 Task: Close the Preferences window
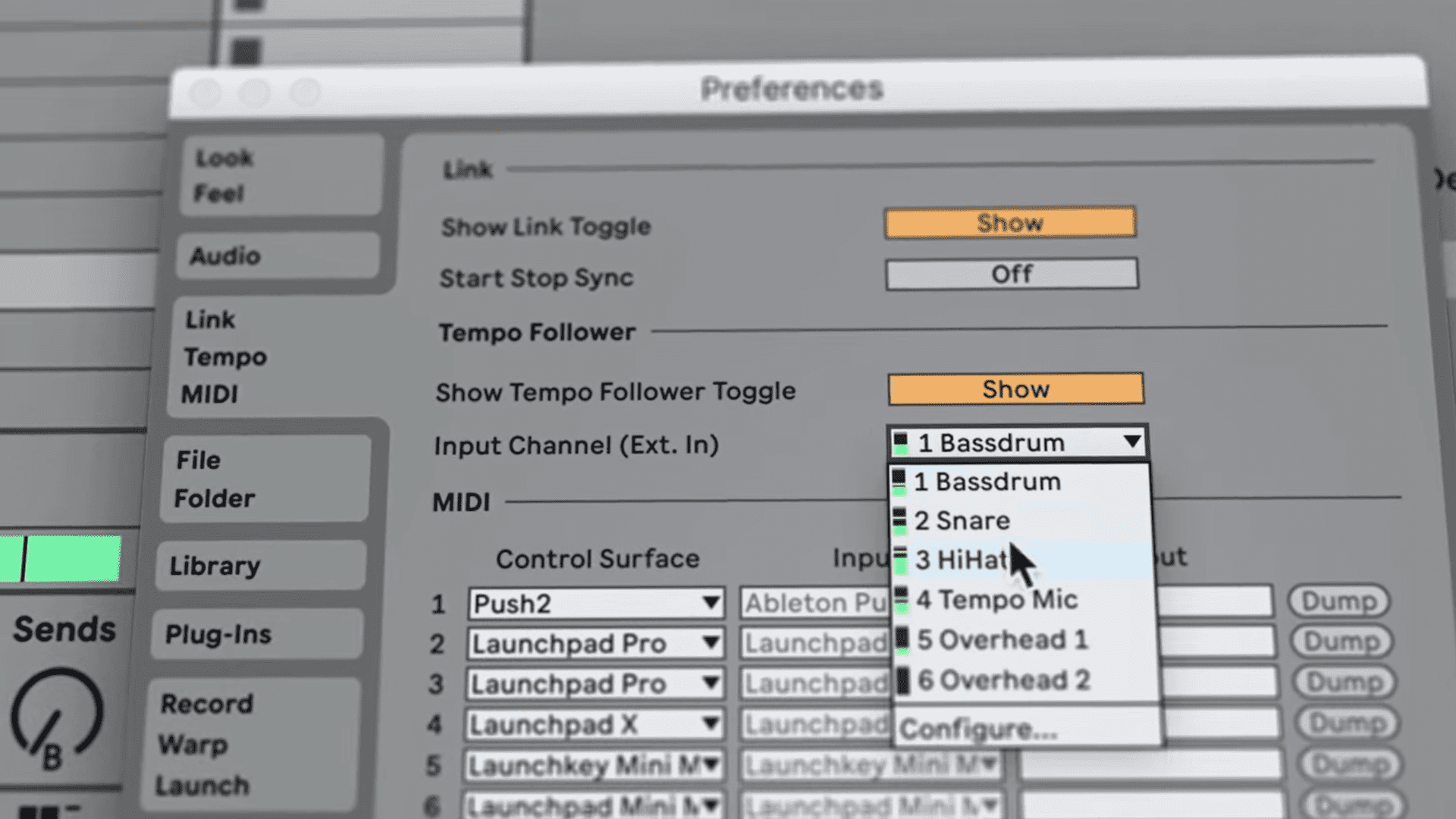[205, 93]
